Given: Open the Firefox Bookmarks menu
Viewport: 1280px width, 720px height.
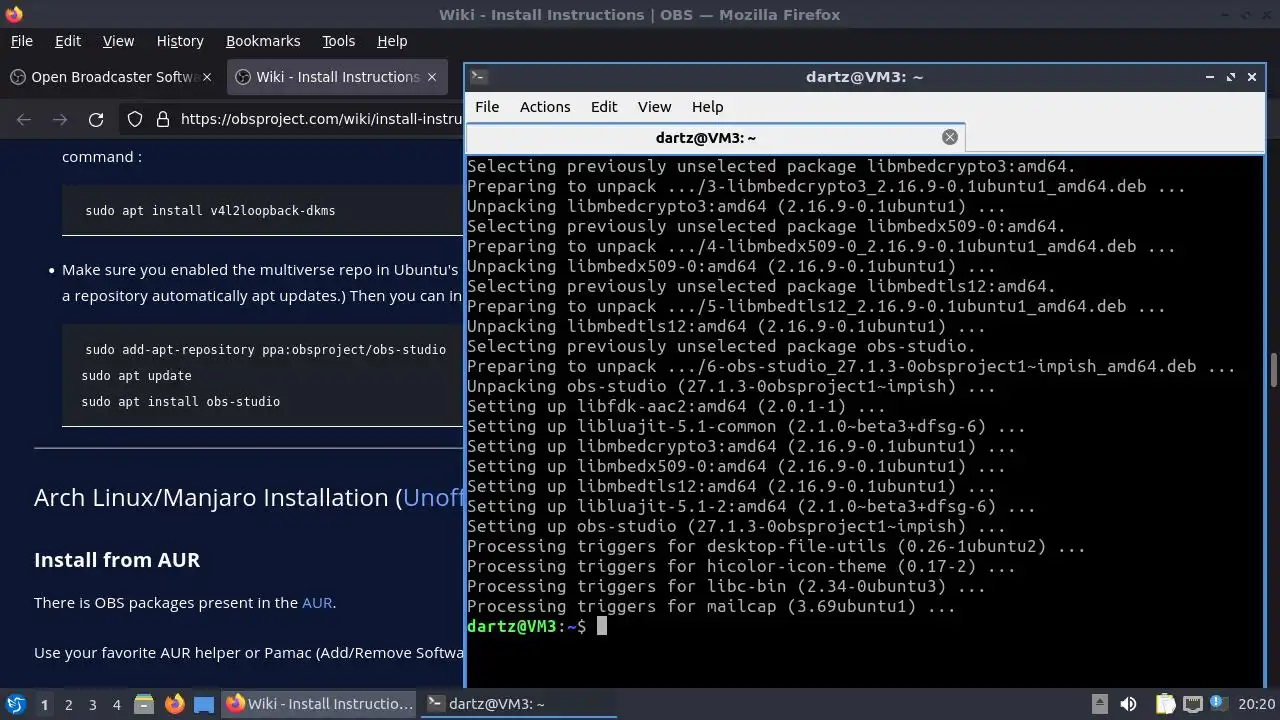Looking at the screenshot, I should coord(263,41).
